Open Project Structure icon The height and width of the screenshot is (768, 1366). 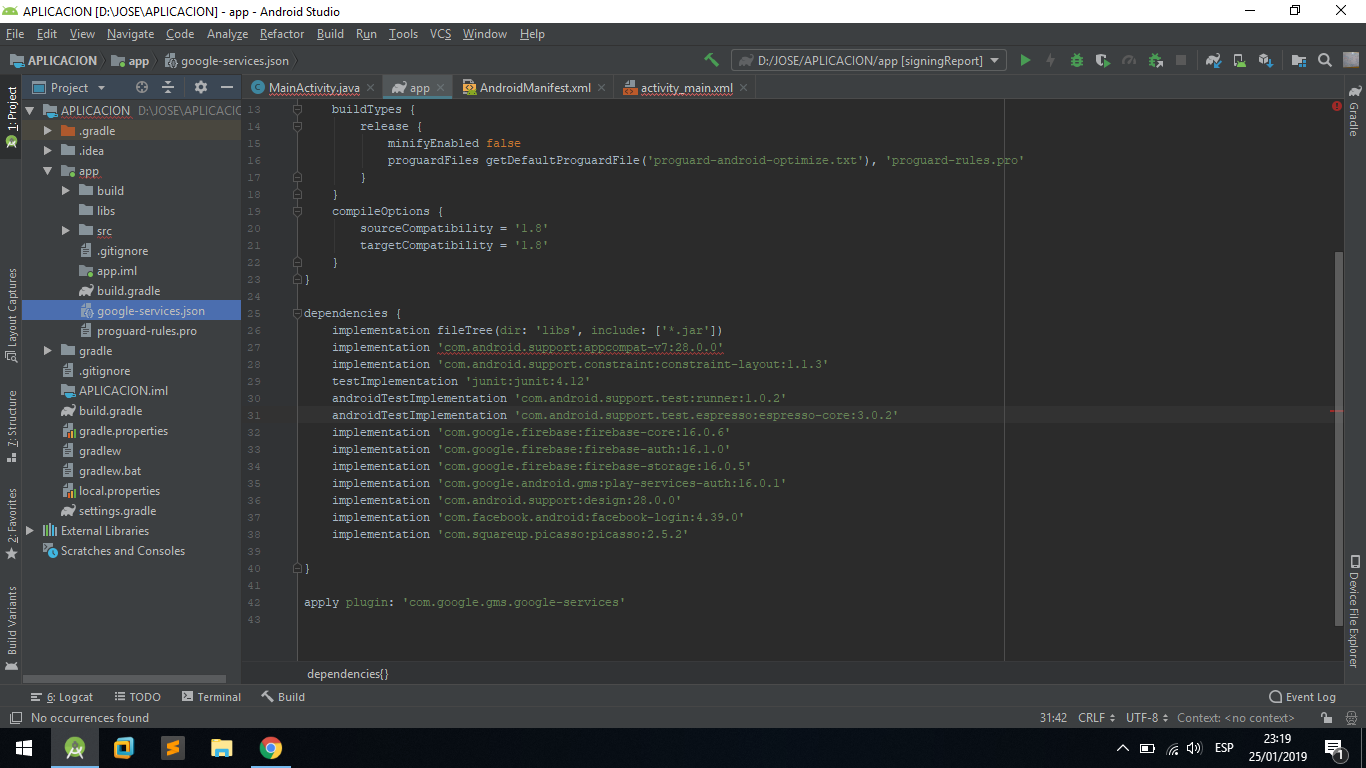click(1299, 60)
